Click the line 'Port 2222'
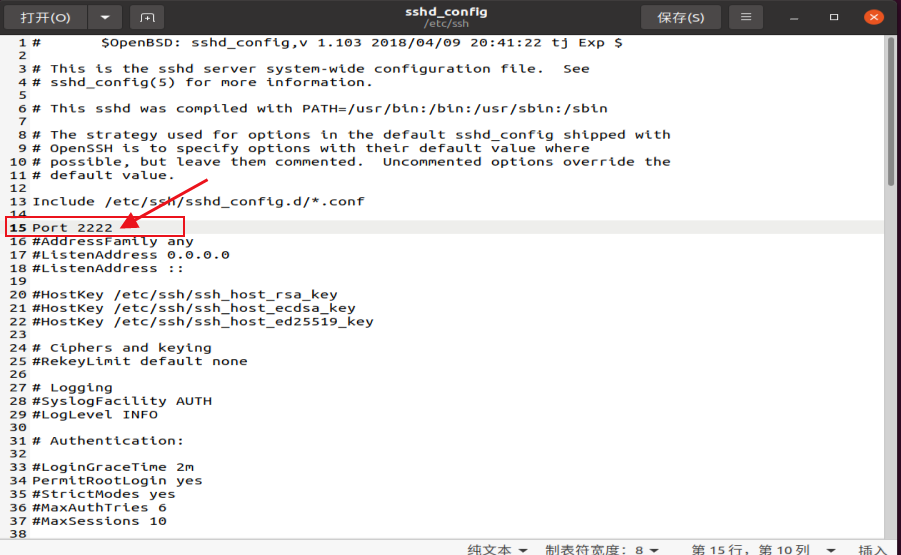This screenshot has width=901, height=555. pos(72,228)
